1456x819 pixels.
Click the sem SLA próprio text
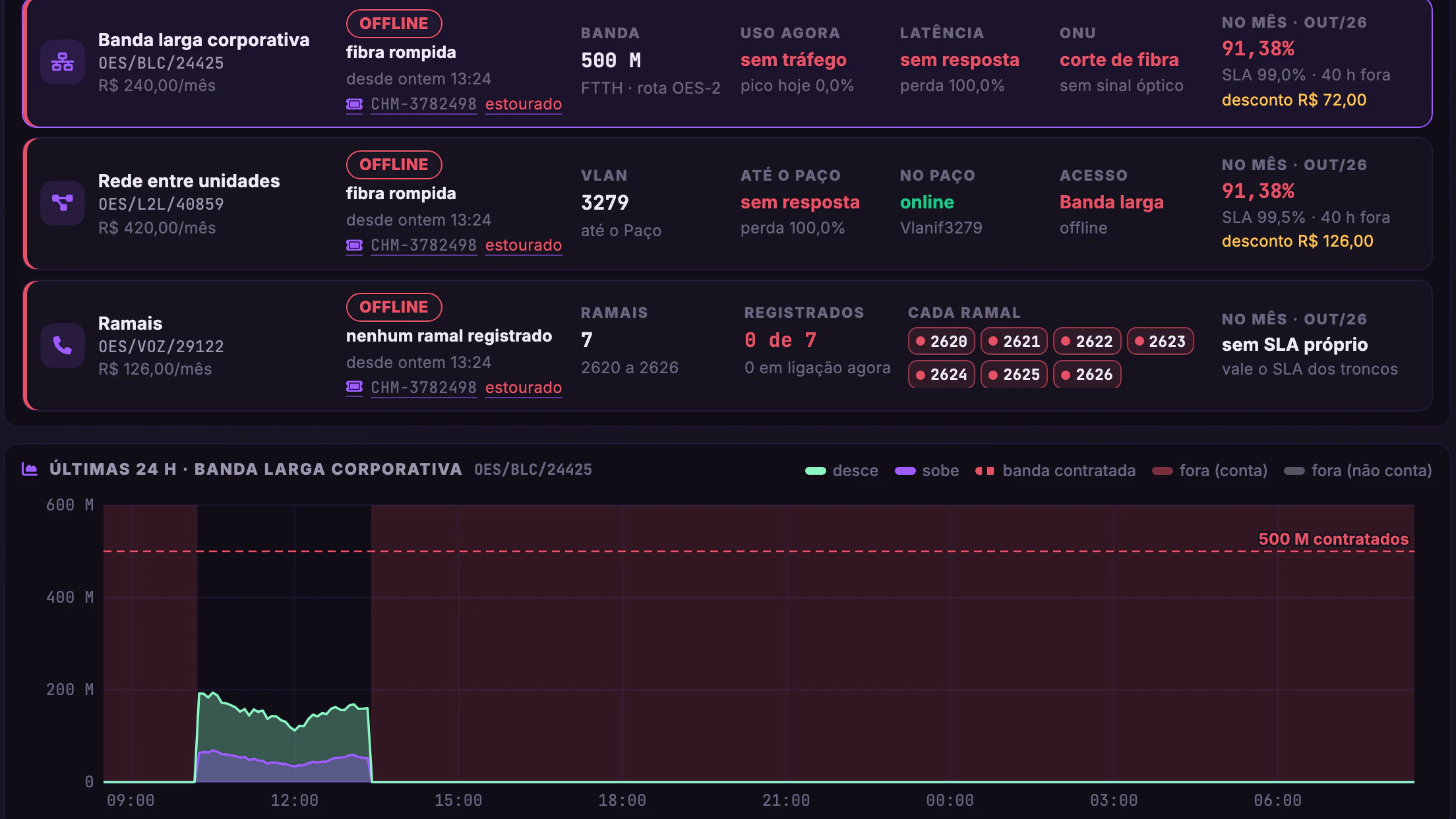1294,345
